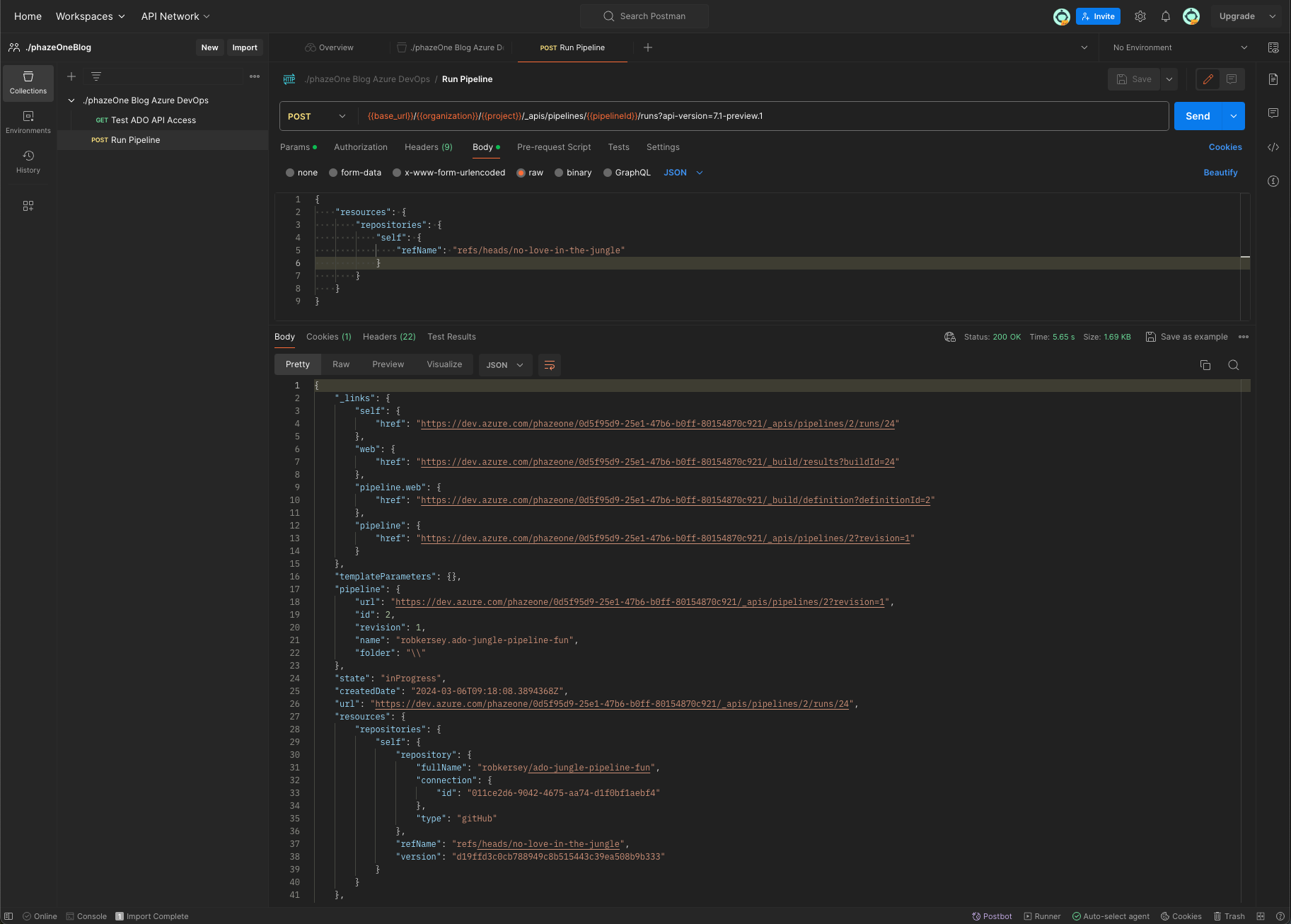Open the two-pane view icon in status bar
Viewport: 1291px width, 924px height.
pyautogui.click(x=1261, y=916)
